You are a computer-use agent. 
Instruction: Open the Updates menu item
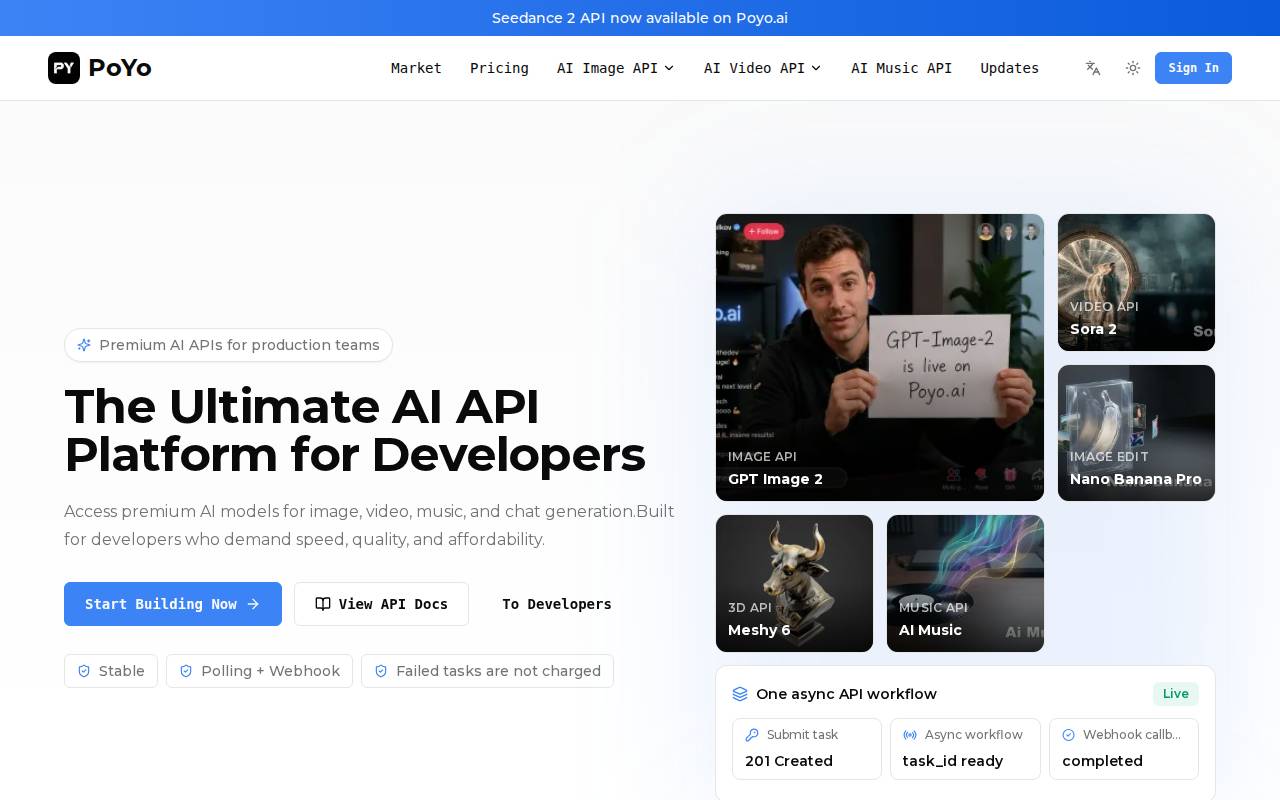pyautogui.click(x=1009, y=68)
